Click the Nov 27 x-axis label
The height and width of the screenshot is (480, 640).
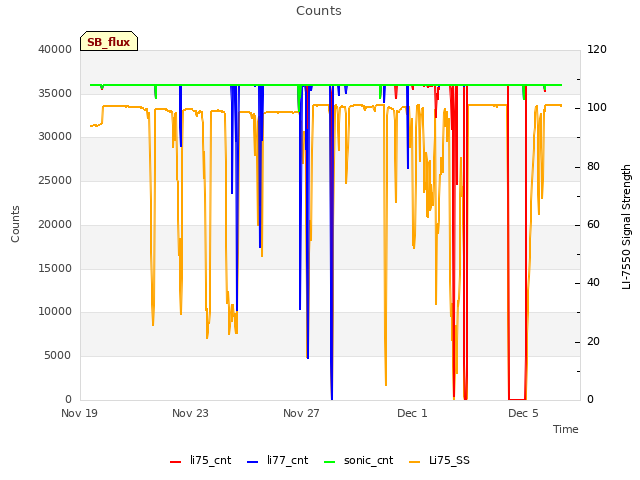[x=301, y=413]
